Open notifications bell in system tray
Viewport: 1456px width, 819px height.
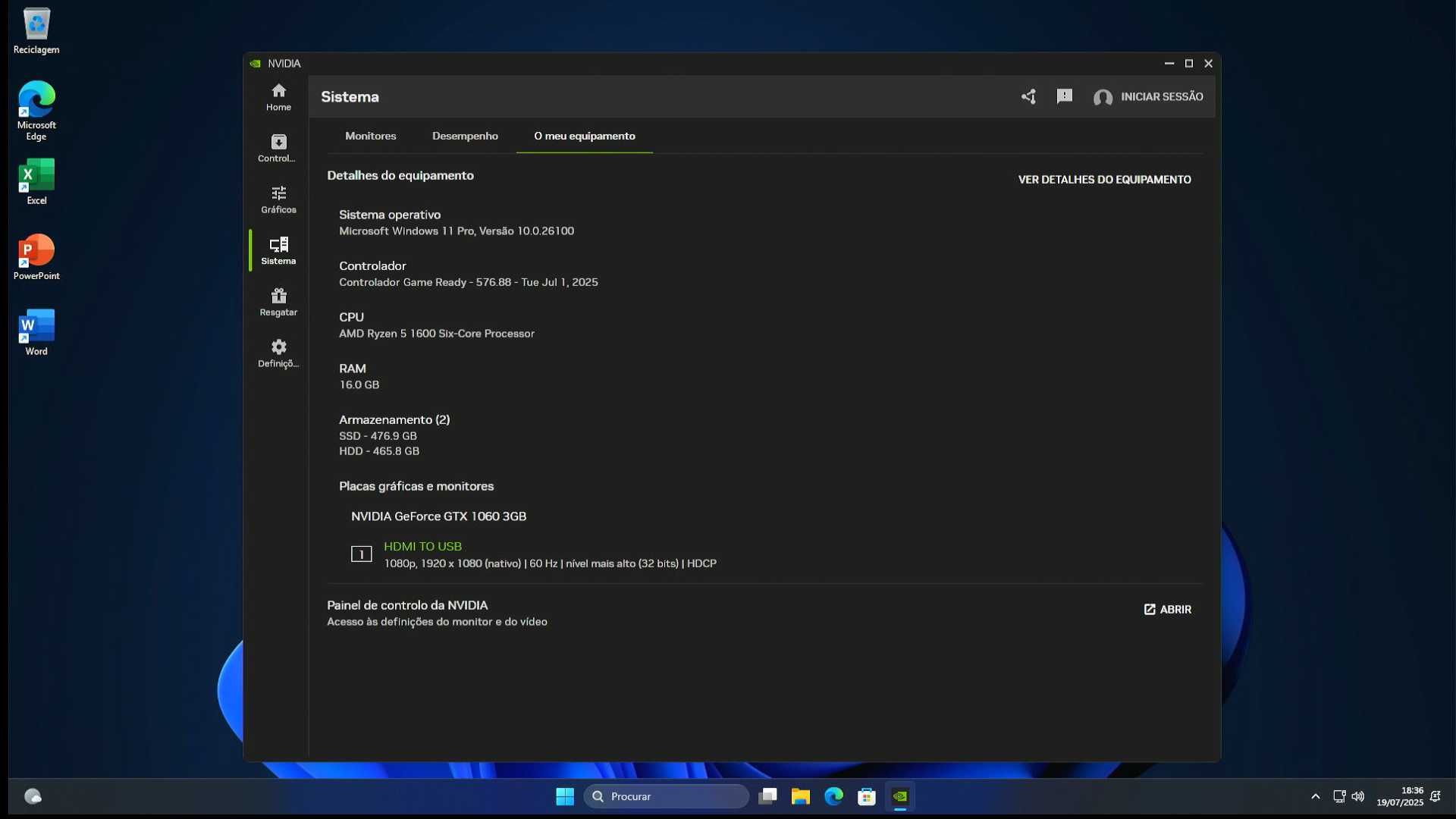(x=1435, y=796)
